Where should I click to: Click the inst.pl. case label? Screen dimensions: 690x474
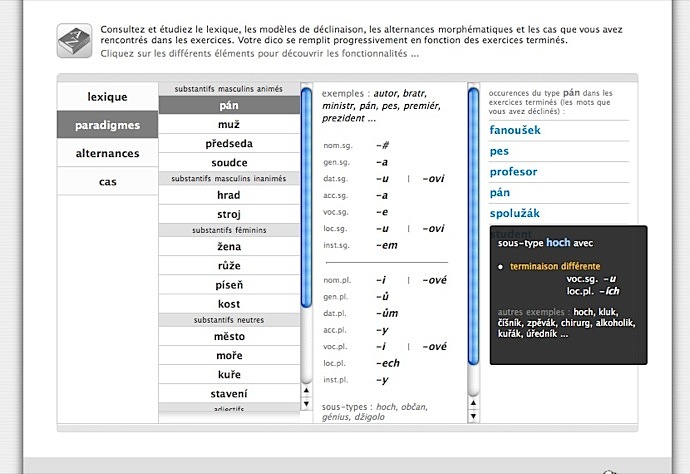335,380
